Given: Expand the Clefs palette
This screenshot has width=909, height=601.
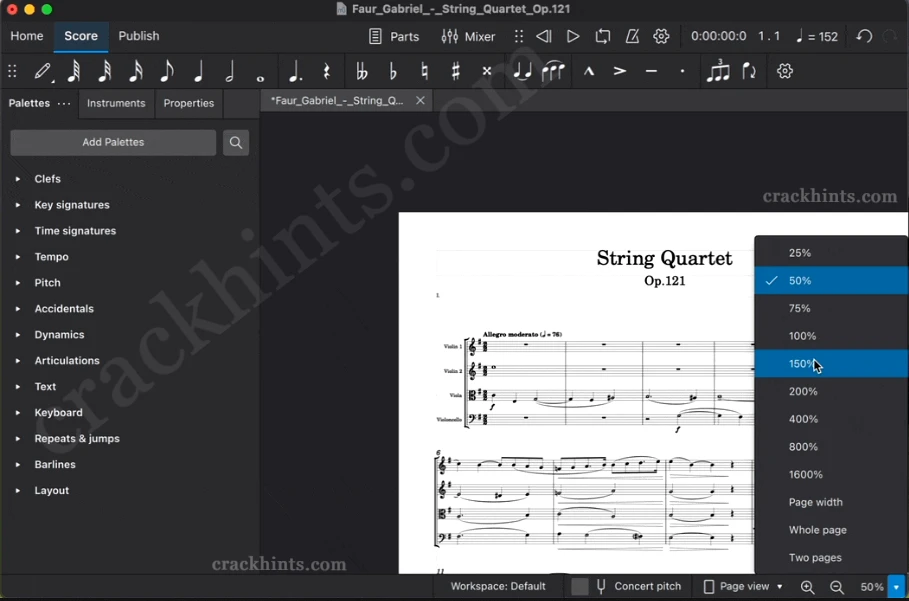Looking at the screenshot, I should (48, 178).
